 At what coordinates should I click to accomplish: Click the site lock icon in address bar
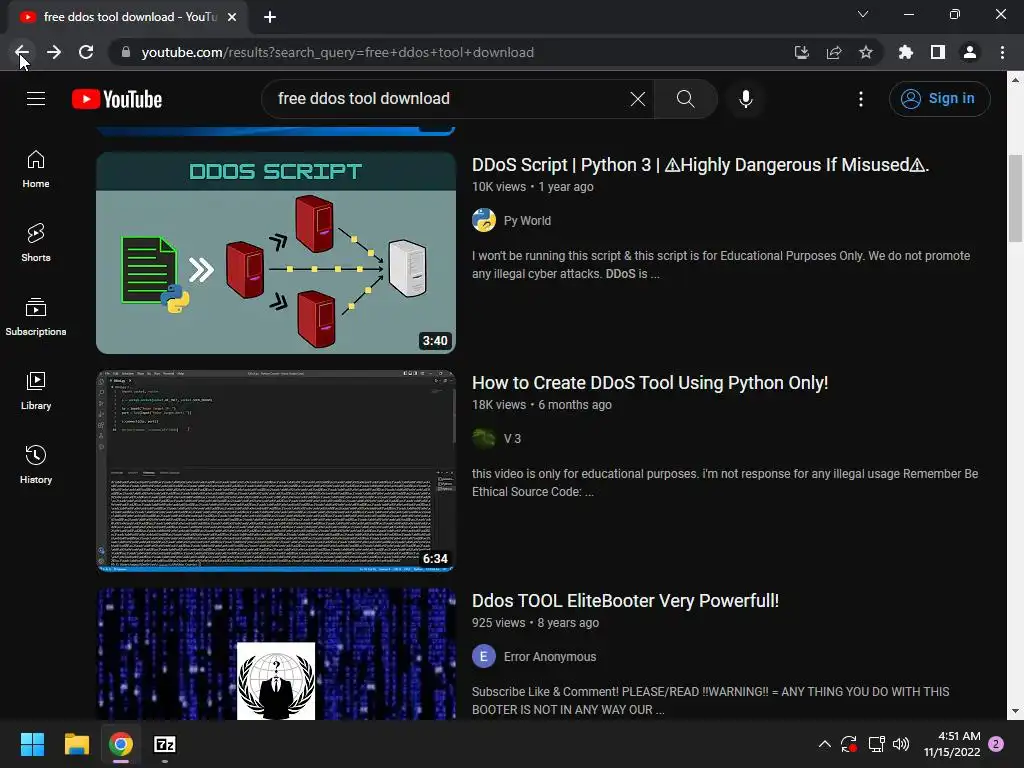tap(125, 52)
